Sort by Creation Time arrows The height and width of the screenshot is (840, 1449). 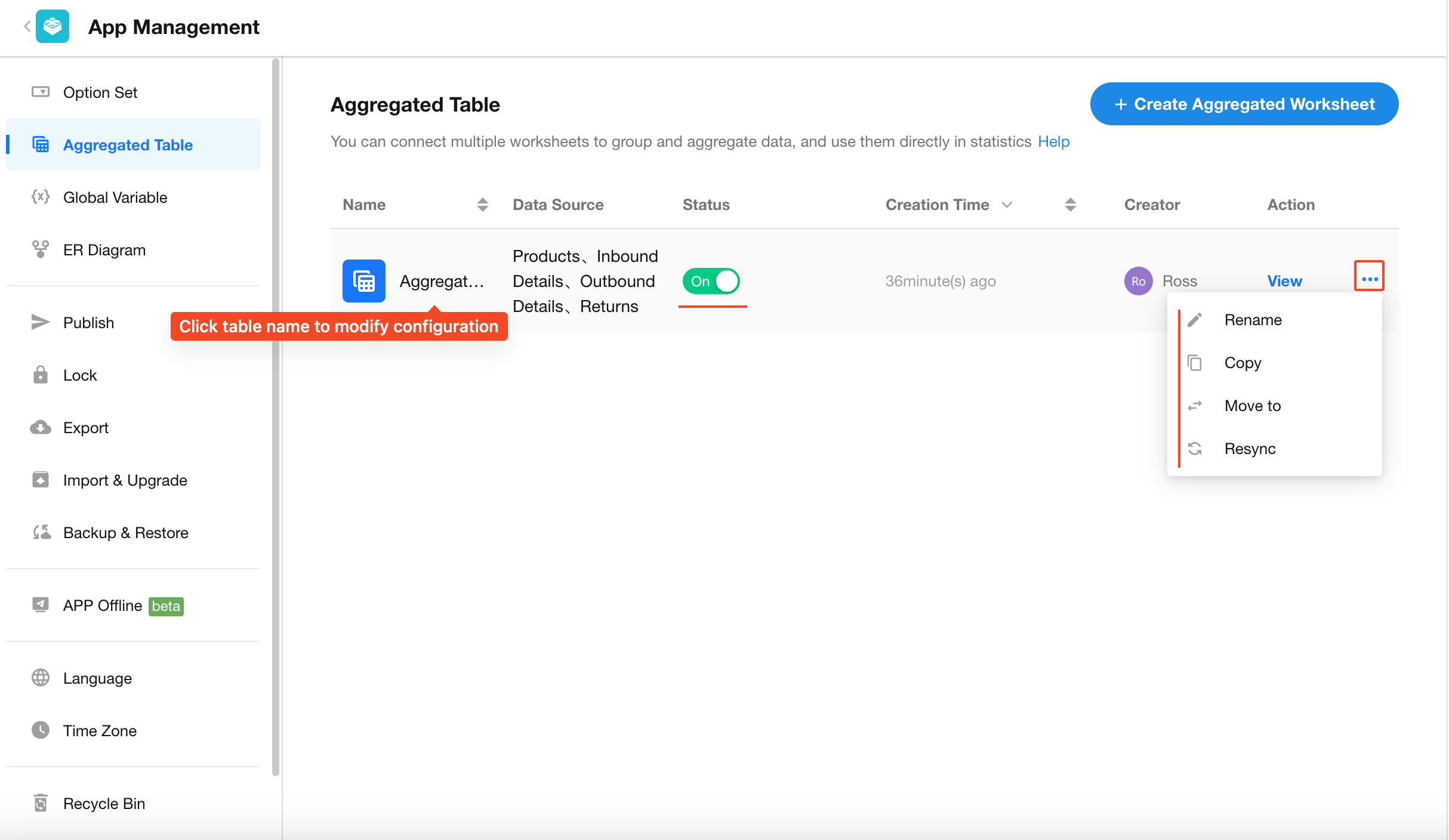(1070, 205)
